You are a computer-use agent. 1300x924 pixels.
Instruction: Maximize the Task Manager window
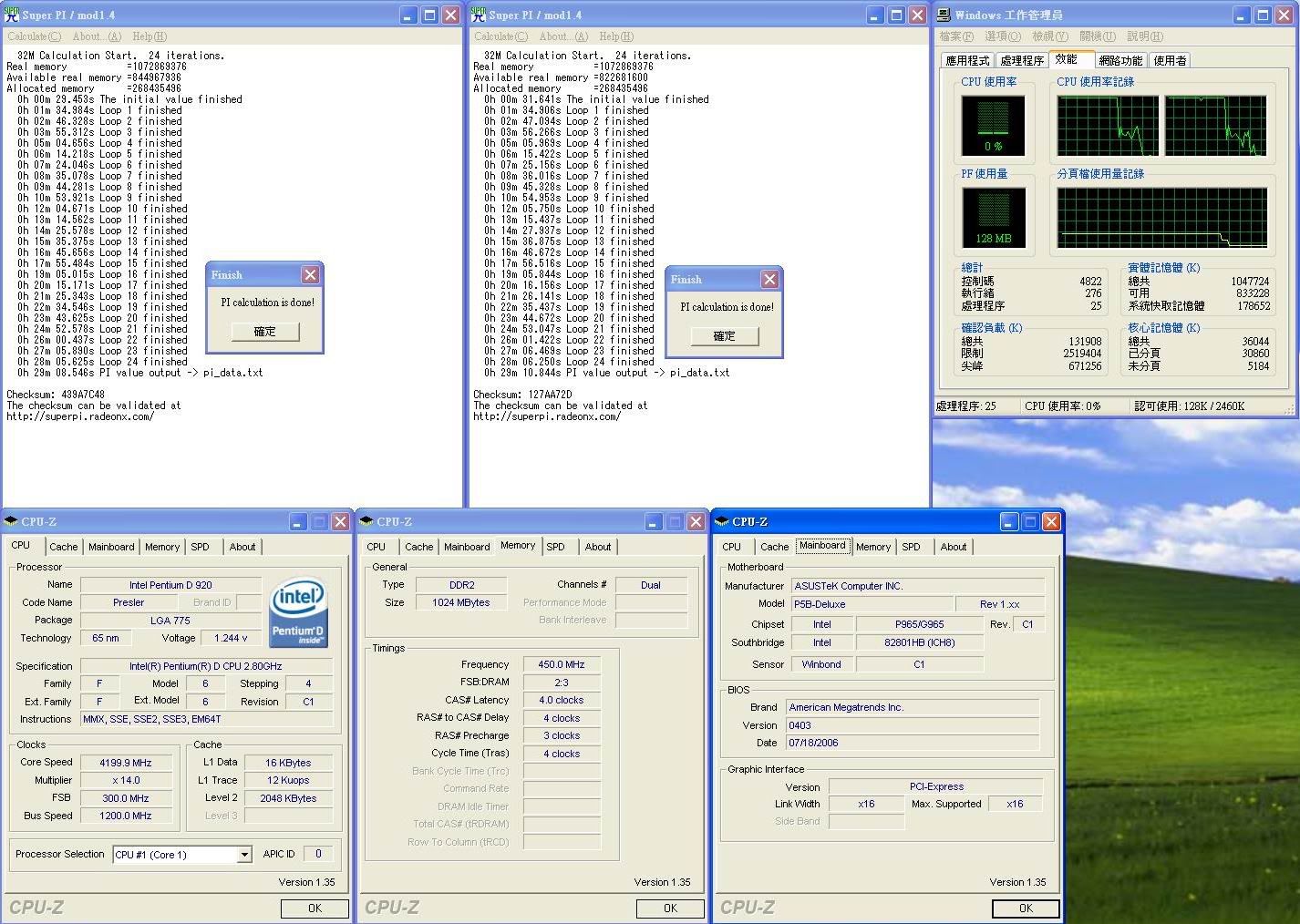(x=1263, y=15)
